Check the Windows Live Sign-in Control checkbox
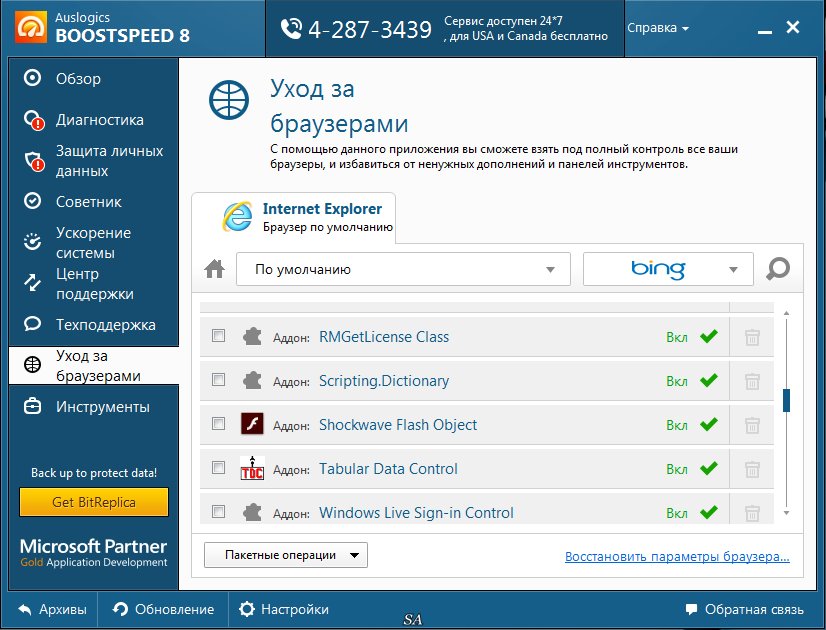The width and height of the screenshot is (826, 630). (x=218, y=511)
